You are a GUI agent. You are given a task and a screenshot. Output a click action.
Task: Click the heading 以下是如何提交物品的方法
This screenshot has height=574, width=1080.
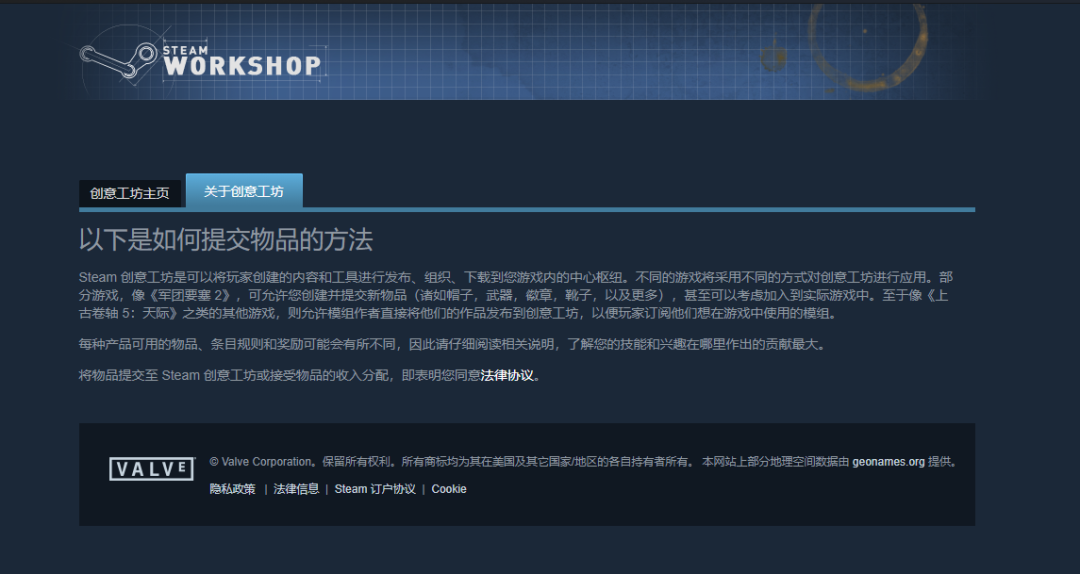click(x=226, y=240)
